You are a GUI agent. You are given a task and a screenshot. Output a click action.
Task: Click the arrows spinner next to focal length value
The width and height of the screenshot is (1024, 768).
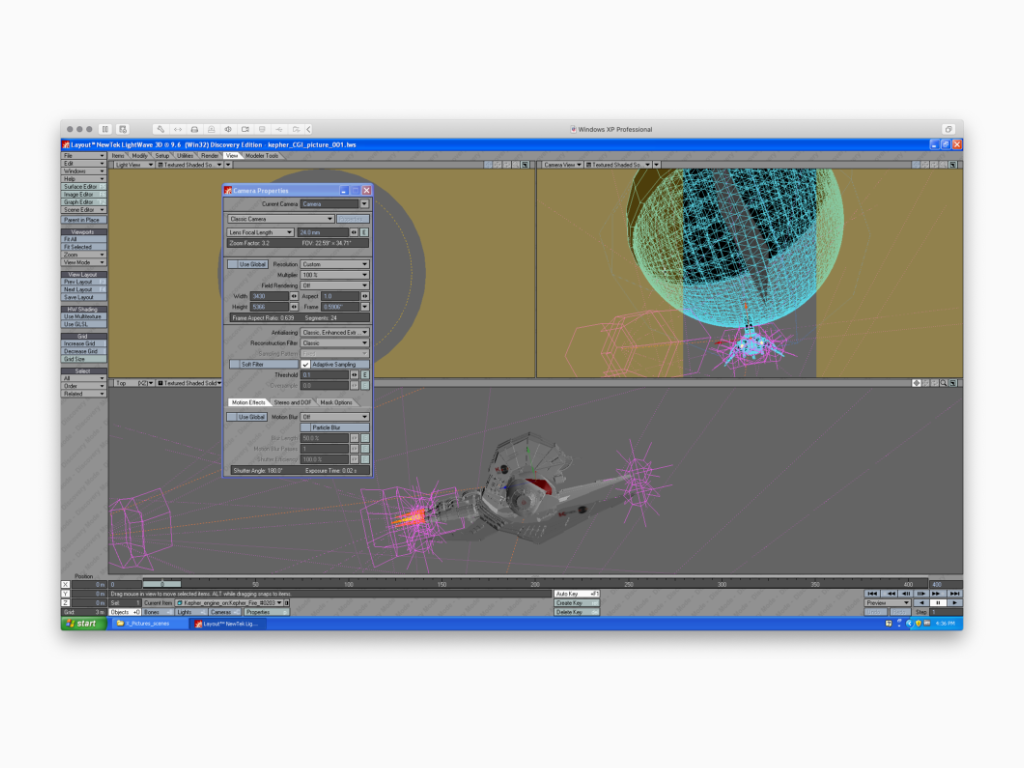pos(354,232)
